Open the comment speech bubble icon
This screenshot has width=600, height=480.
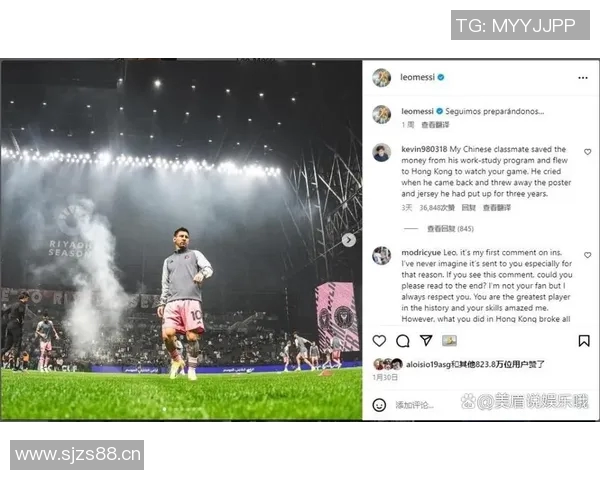[x=403, y=340]
